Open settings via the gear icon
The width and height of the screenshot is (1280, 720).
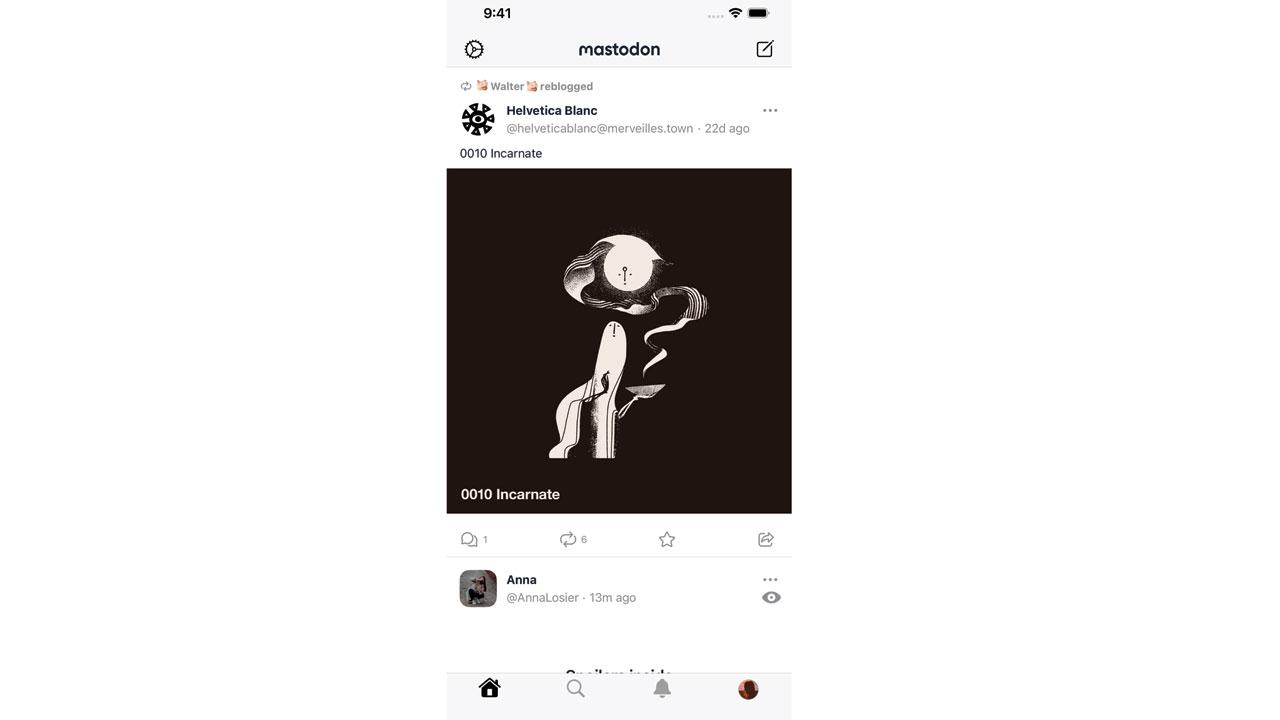pos(474,49)
